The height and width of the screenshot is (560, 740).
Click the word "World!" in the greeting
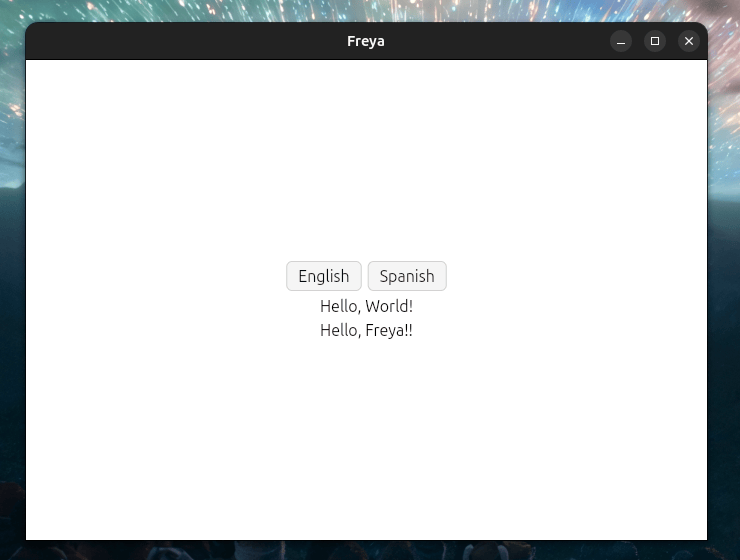[389, 306]
